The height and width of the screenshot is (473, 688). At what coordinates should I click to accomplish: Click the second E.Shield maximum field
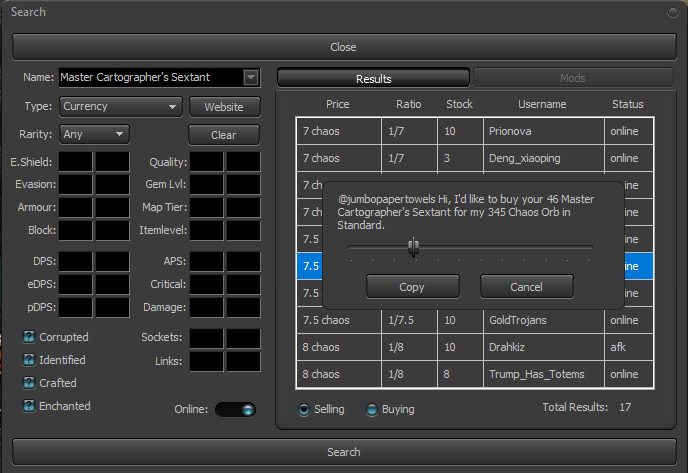tap(113, 162)
